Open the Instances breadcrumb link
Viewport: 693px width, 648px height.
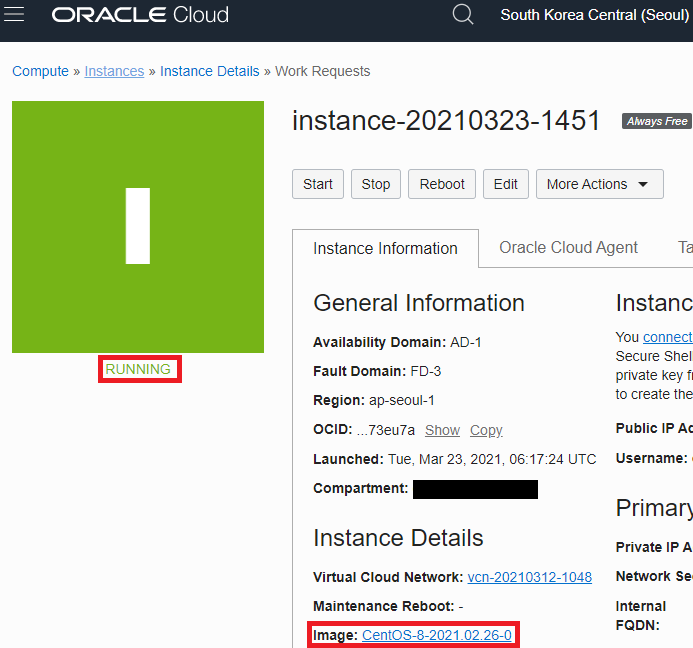click(114, 71)
